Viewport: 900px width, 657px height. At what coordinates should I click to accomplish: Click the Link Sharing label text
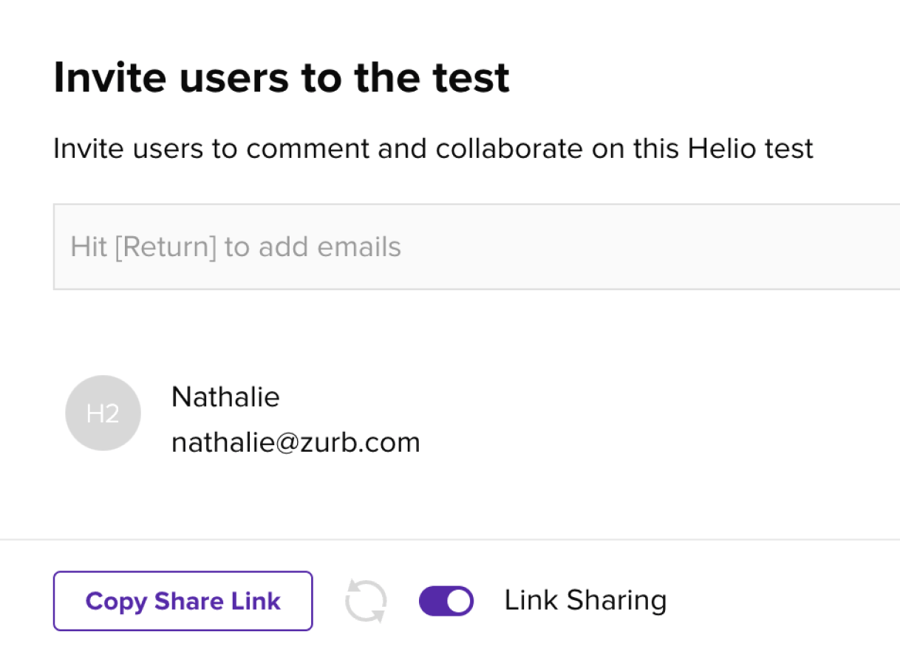tap(585, 600)
